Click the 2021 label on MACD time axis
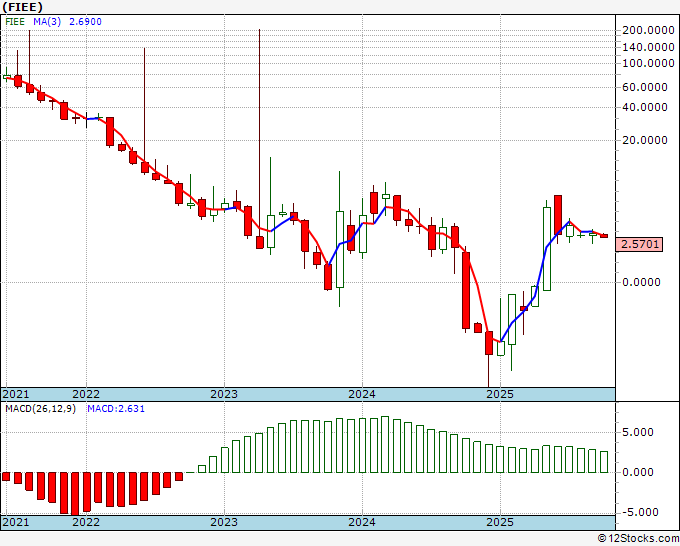680x546 pixels. 16,522
